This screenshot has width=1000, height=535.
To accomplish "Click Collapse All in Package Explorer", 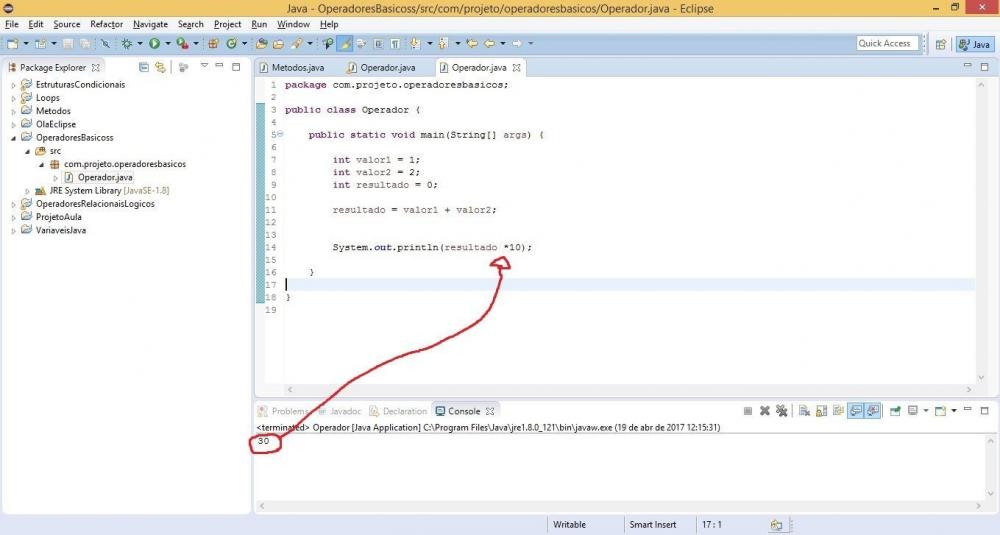I will (144, 67).
